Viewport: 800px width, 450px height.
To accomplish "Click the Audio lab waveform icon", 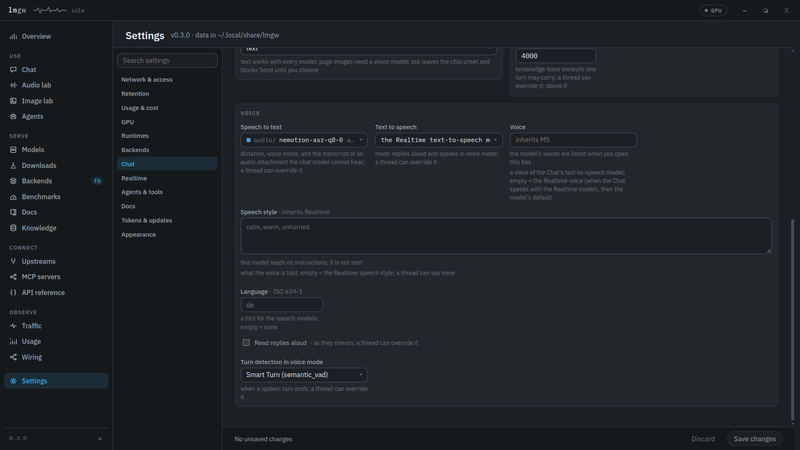I will 13,85.
